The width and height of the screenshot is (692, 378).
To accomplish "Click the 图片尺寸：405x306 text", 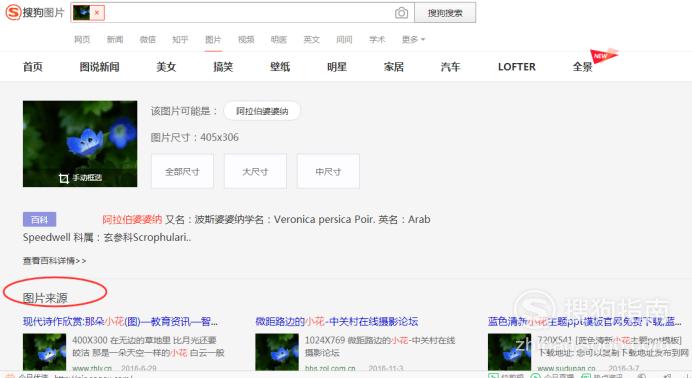I will 195,138.
